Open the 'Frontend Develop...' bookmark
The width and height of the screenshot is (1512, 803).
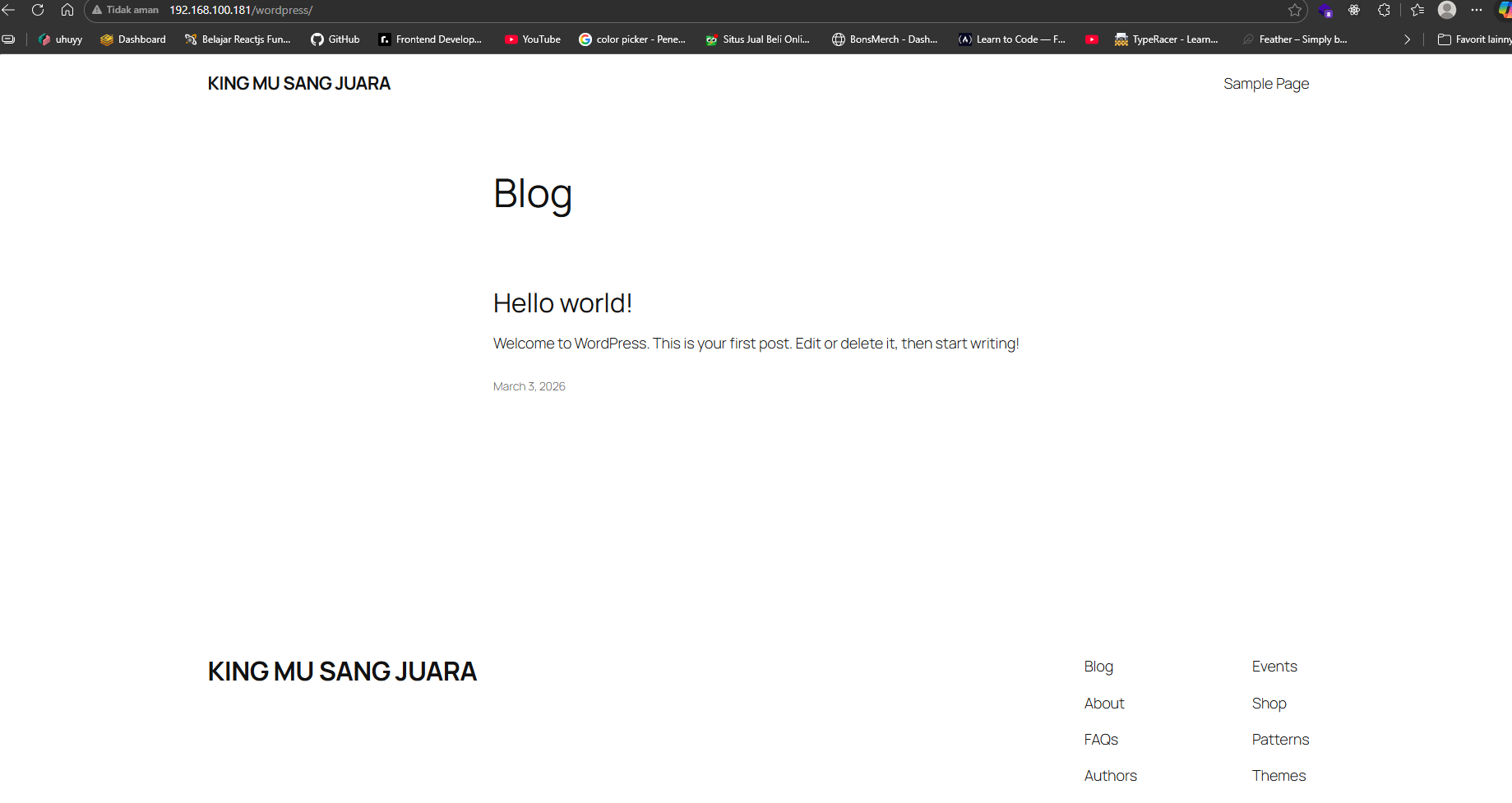430,39
